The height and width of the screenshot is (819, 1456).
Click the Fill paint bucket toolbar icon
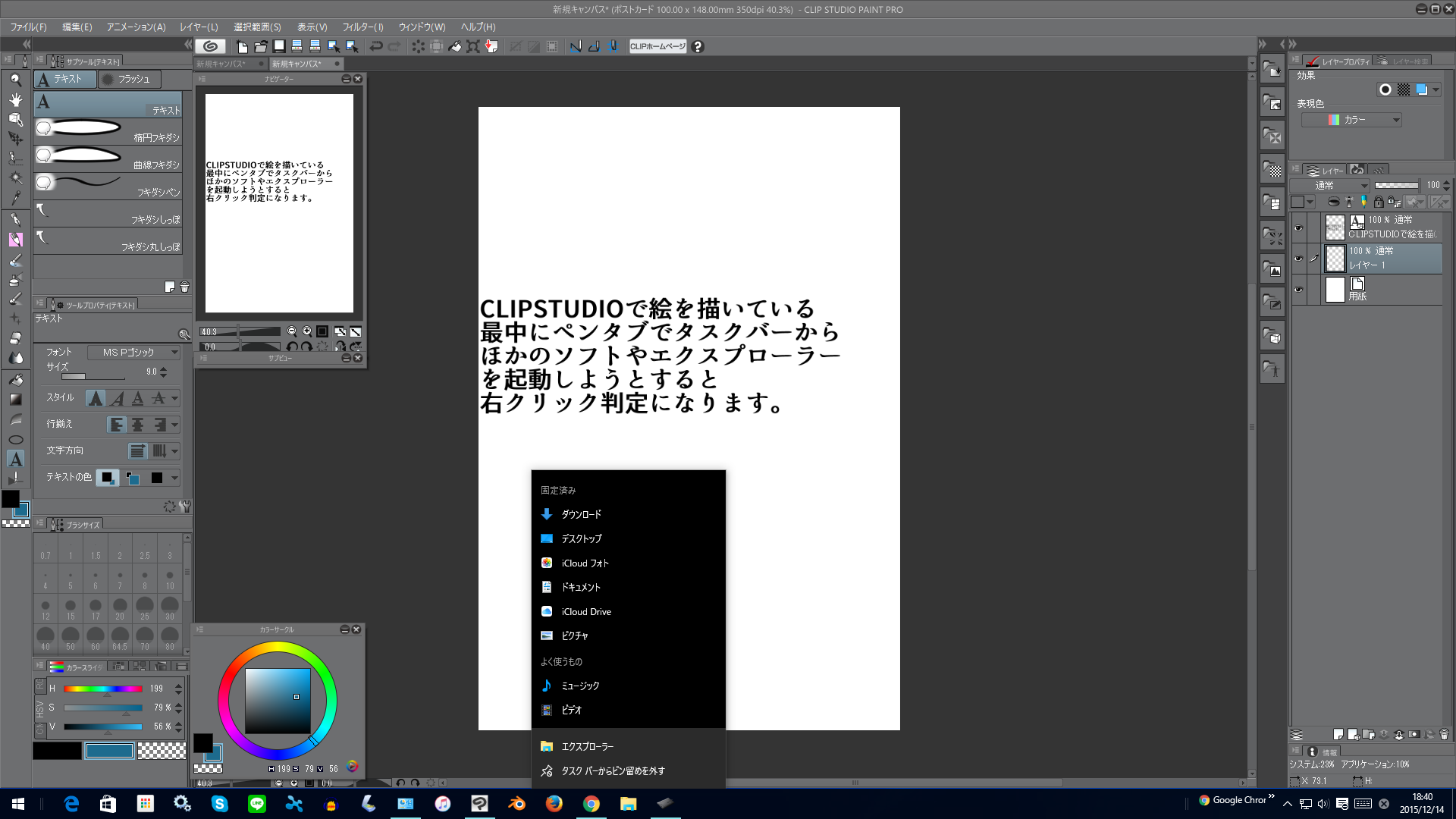tap(455, 46)
